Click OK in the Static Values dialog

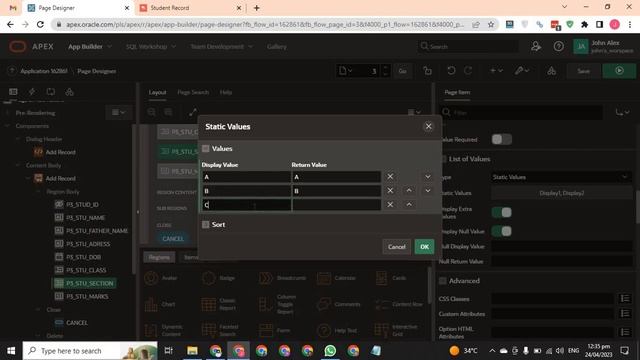point(424,247)
